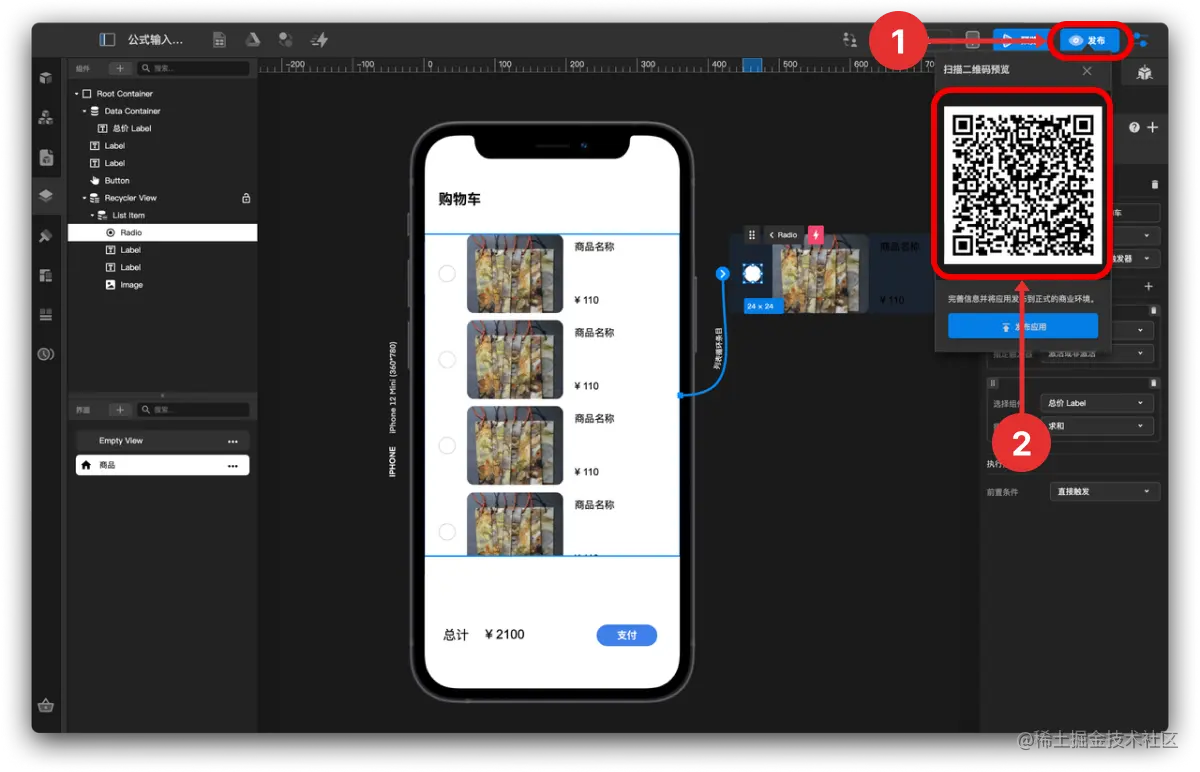Open the stacked cubes icon in left sidebar
Viewport: 1200px width, 772px height.
coord(45,117)
